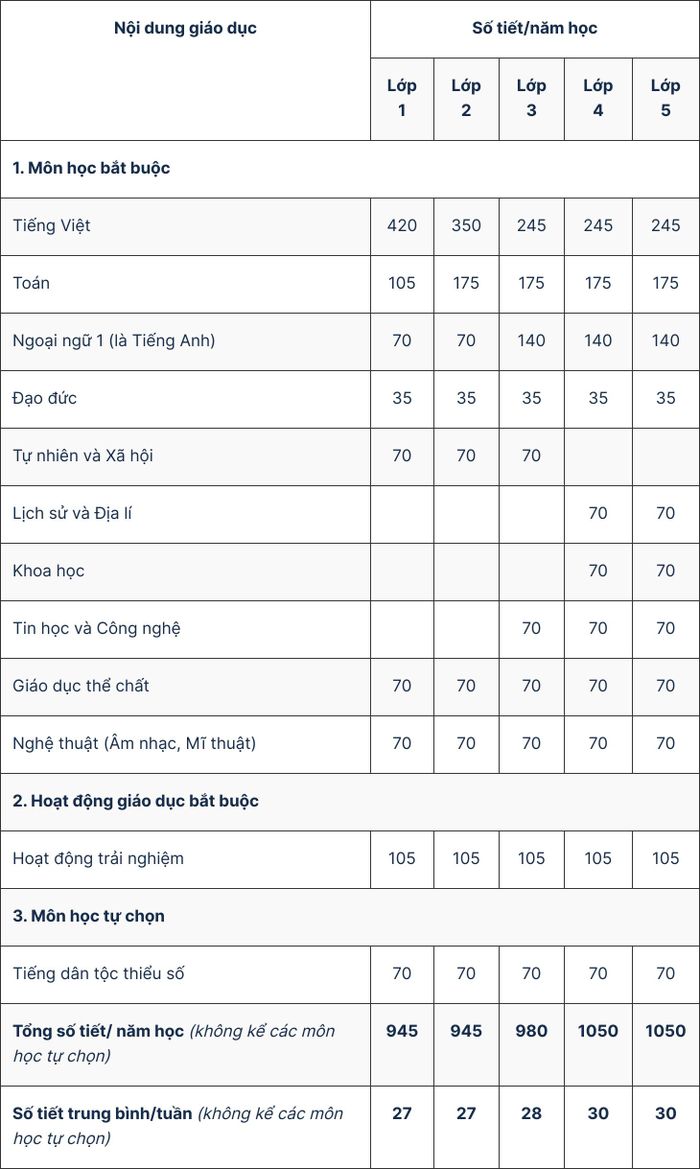The width and height of the screenshot is (700, 1169).
Task: Select the 'Lịch sử và Địa lí' label
Action: point(72,513)
